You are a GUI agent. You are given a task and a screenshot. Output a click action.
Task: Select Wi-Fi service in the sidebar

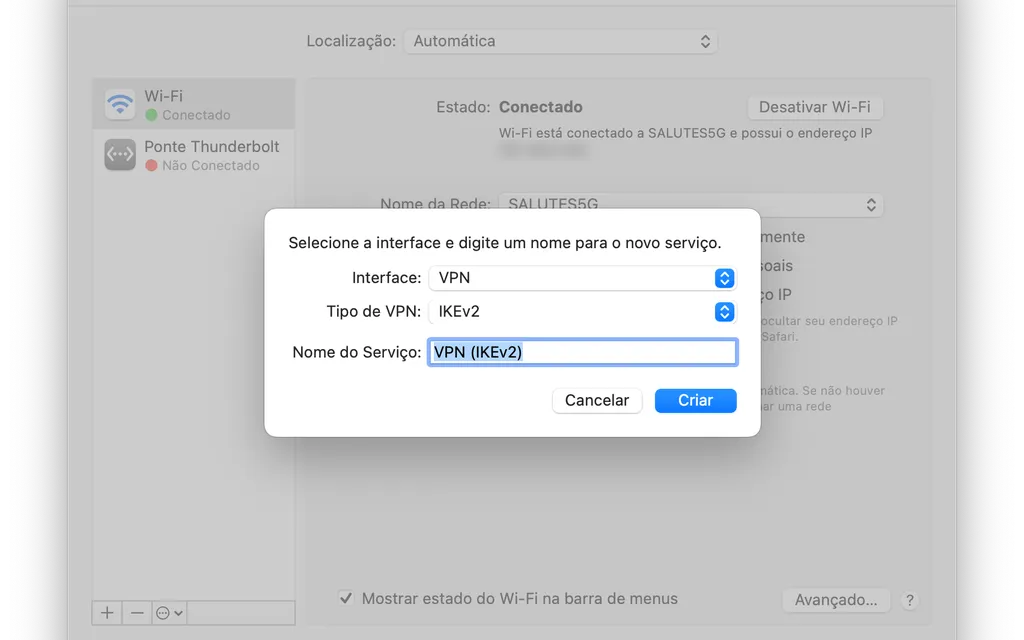194,104
